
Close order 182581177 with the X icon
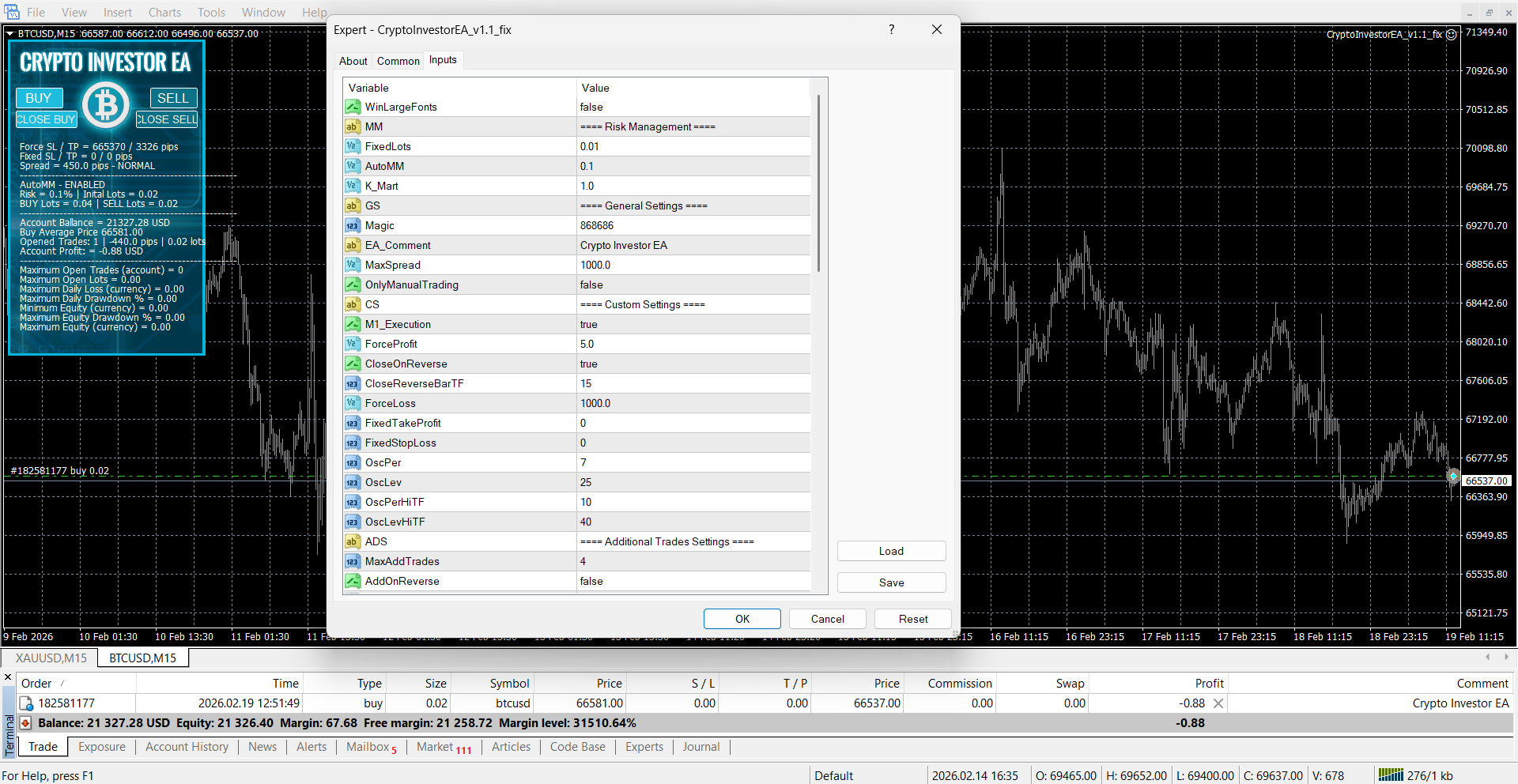click(x=1218, y=703)
